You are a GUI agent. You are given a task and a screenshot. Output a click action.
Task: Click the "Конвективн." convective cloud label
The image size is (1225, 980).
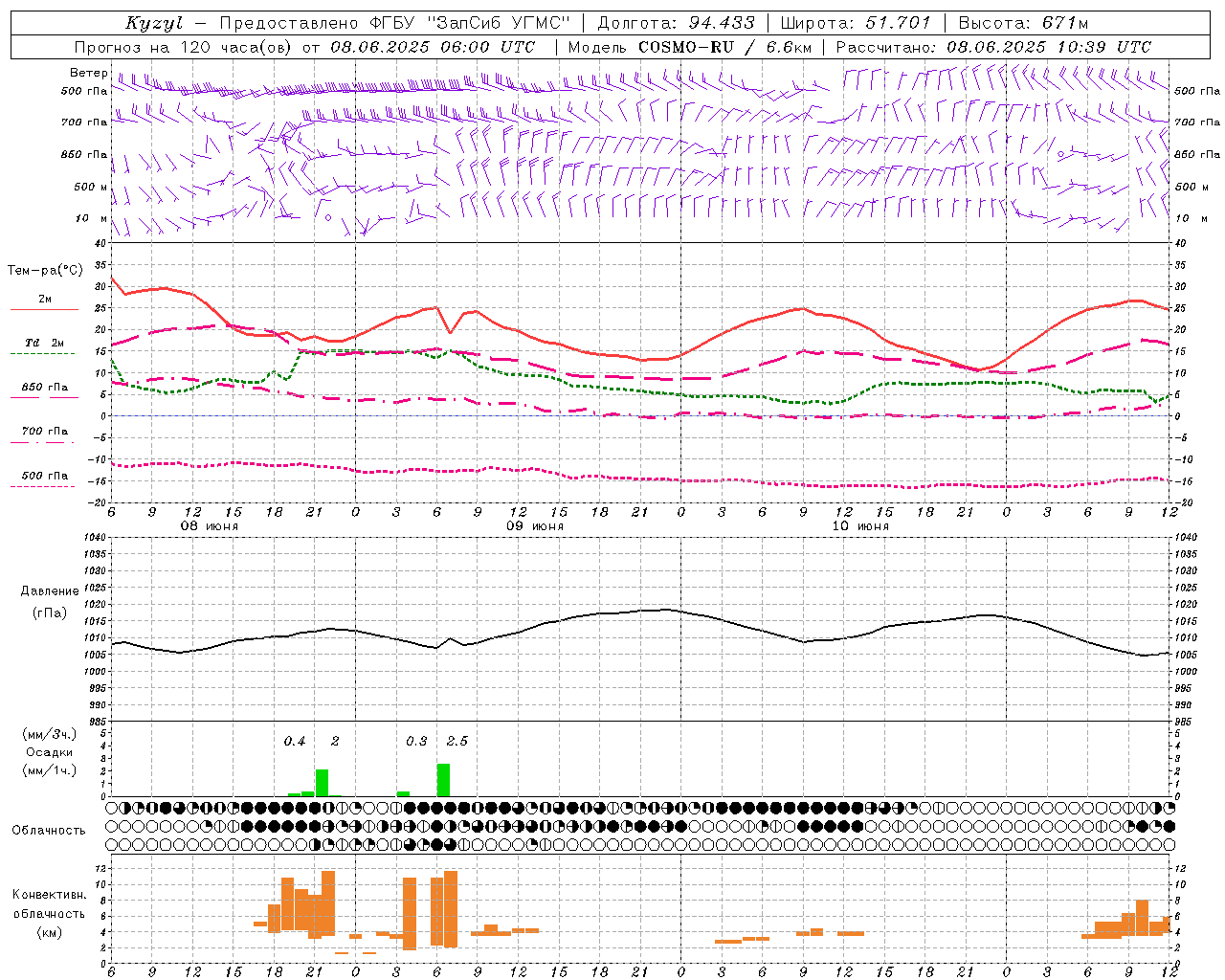click(50, 895)
